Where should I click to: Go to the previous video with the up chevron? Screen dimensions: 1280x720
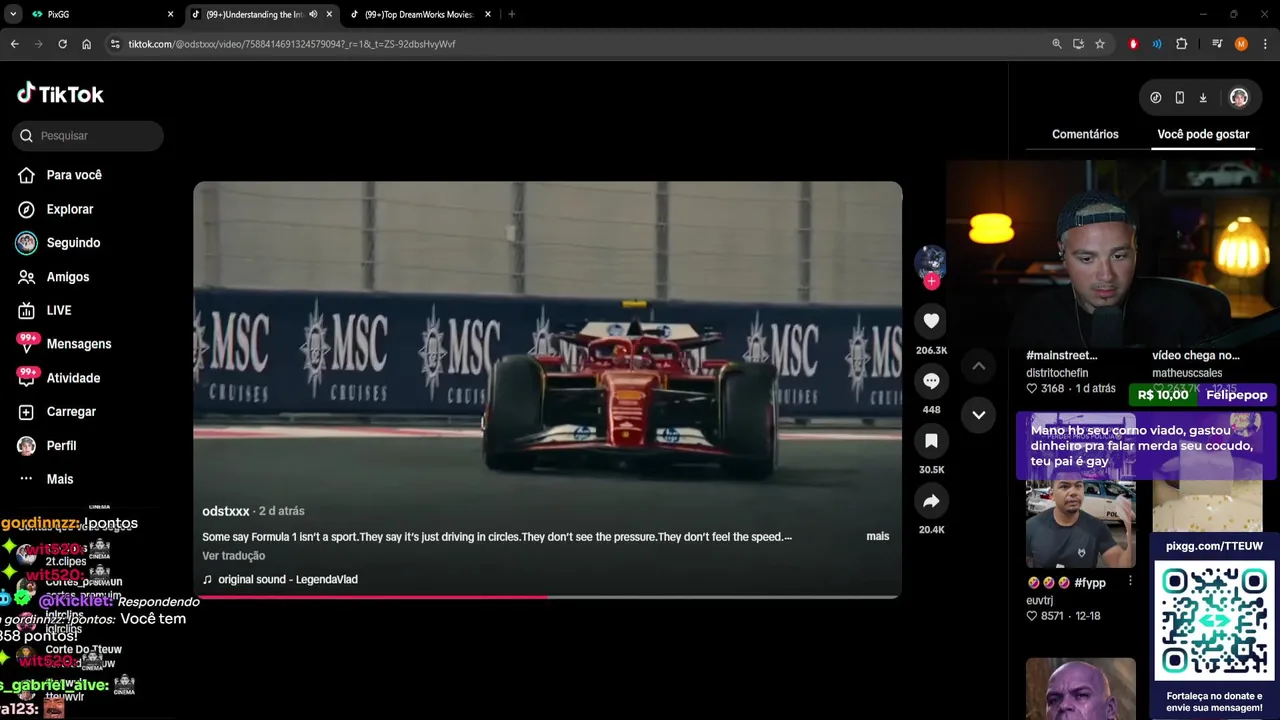click(x=978, y=367)
